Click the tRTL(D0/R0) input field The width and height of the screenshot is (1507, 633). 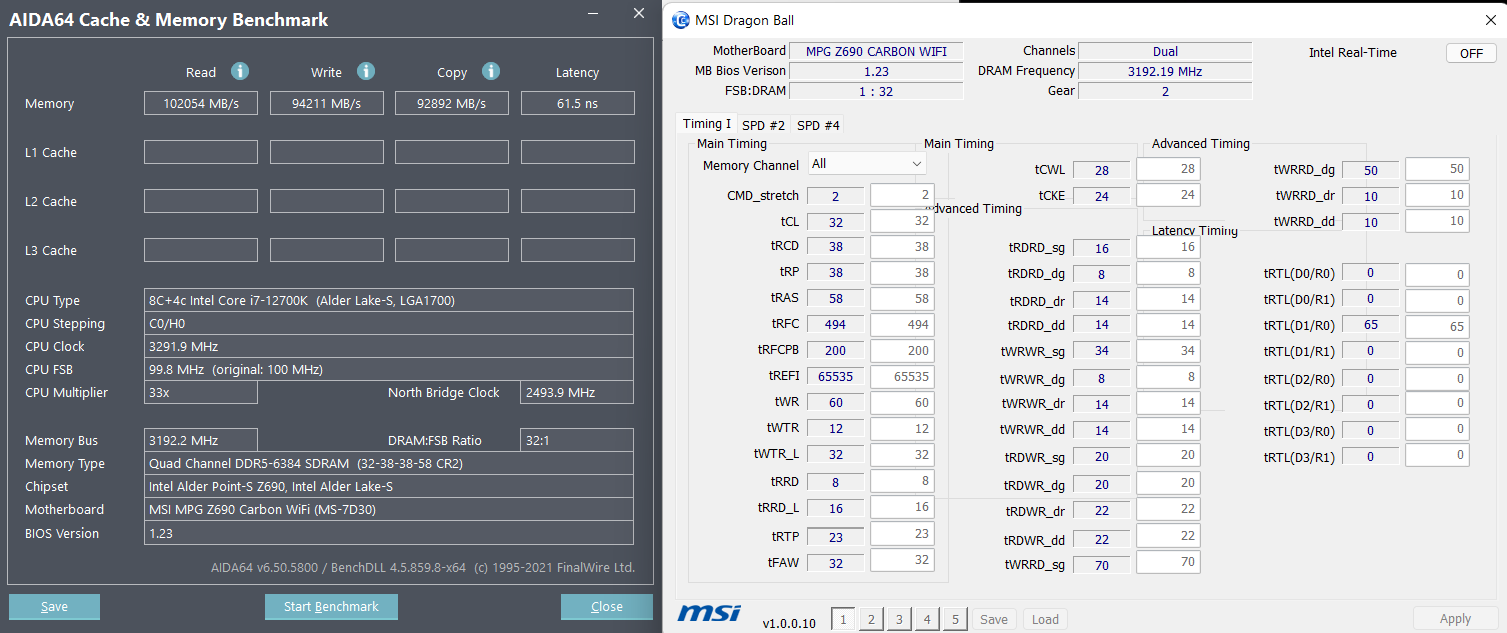1437,274
